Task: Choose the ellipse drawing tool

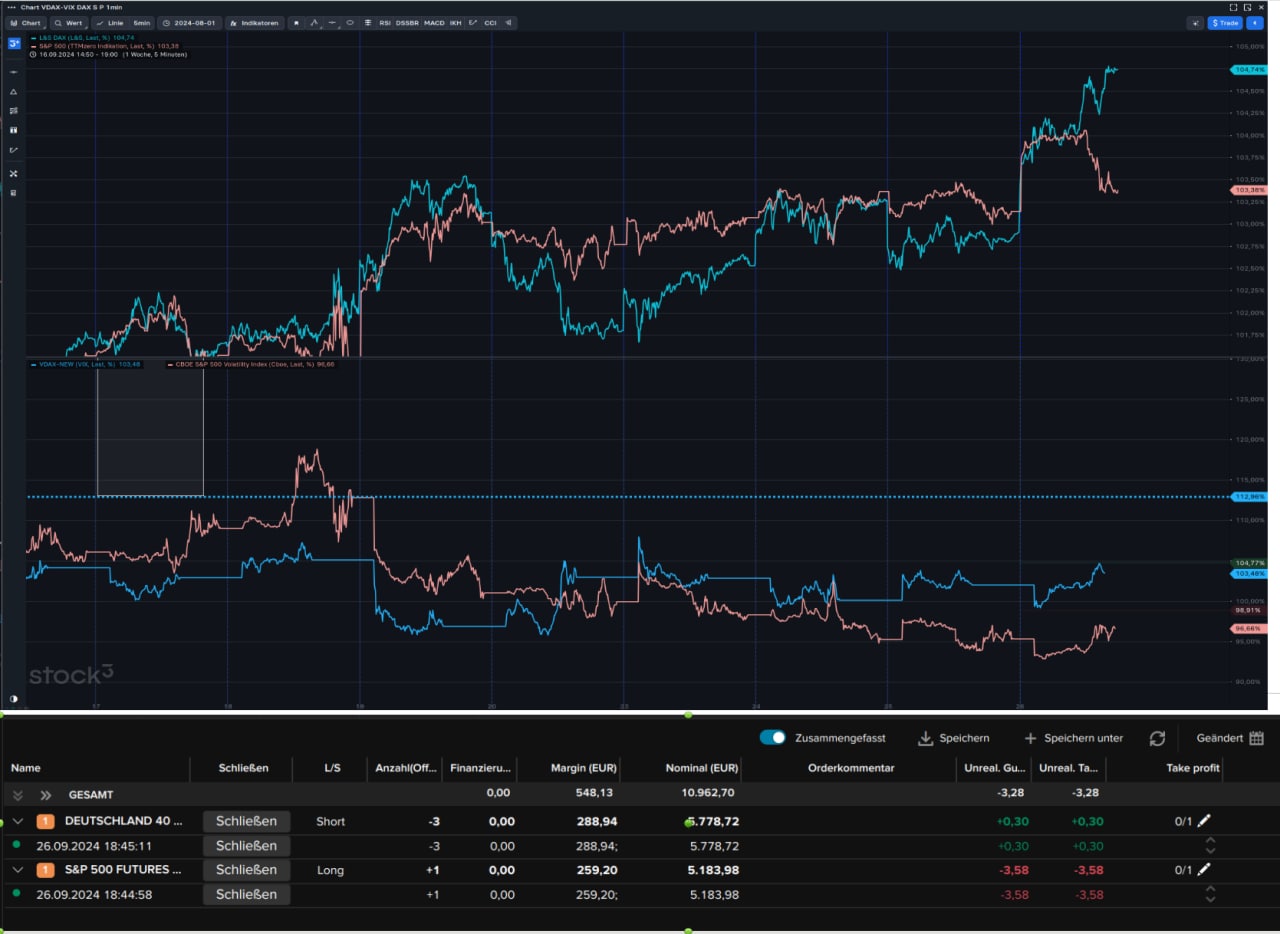Action: 350,22
